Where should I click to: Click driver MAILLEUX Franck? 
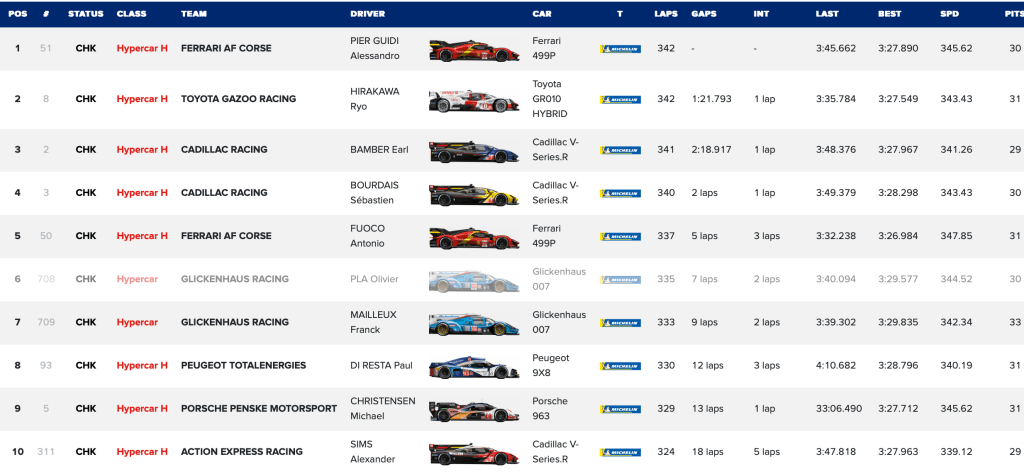click(374, 322)
